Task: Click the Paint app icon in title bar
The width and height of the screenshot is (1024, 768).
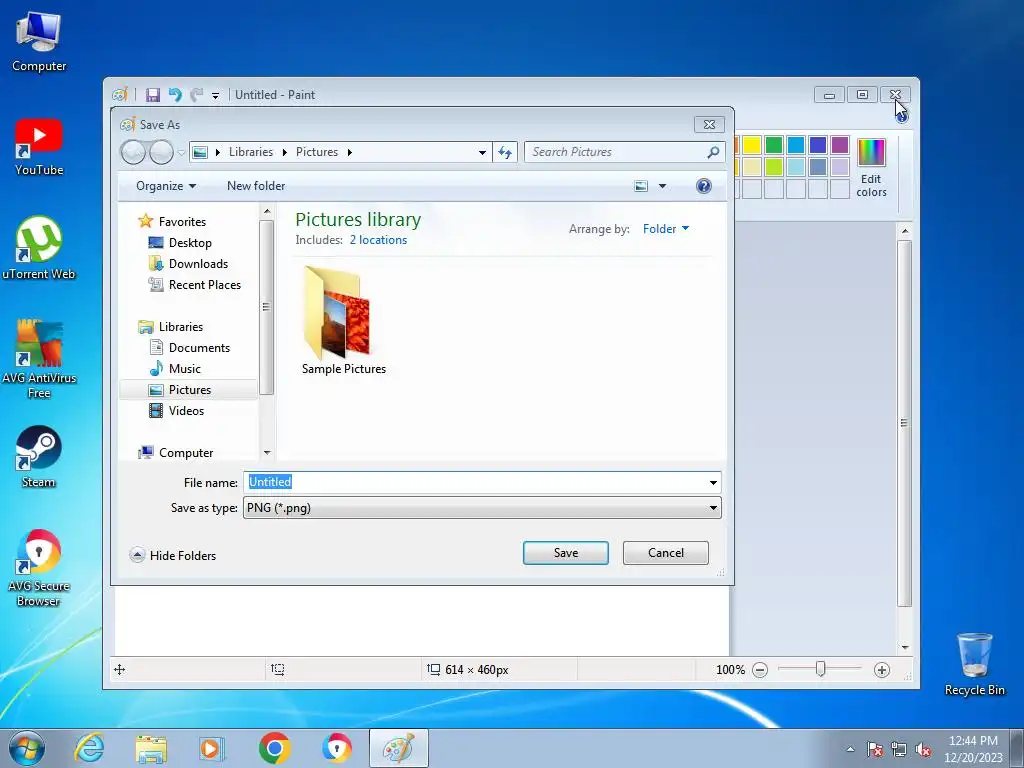Action: pos(120,95)
